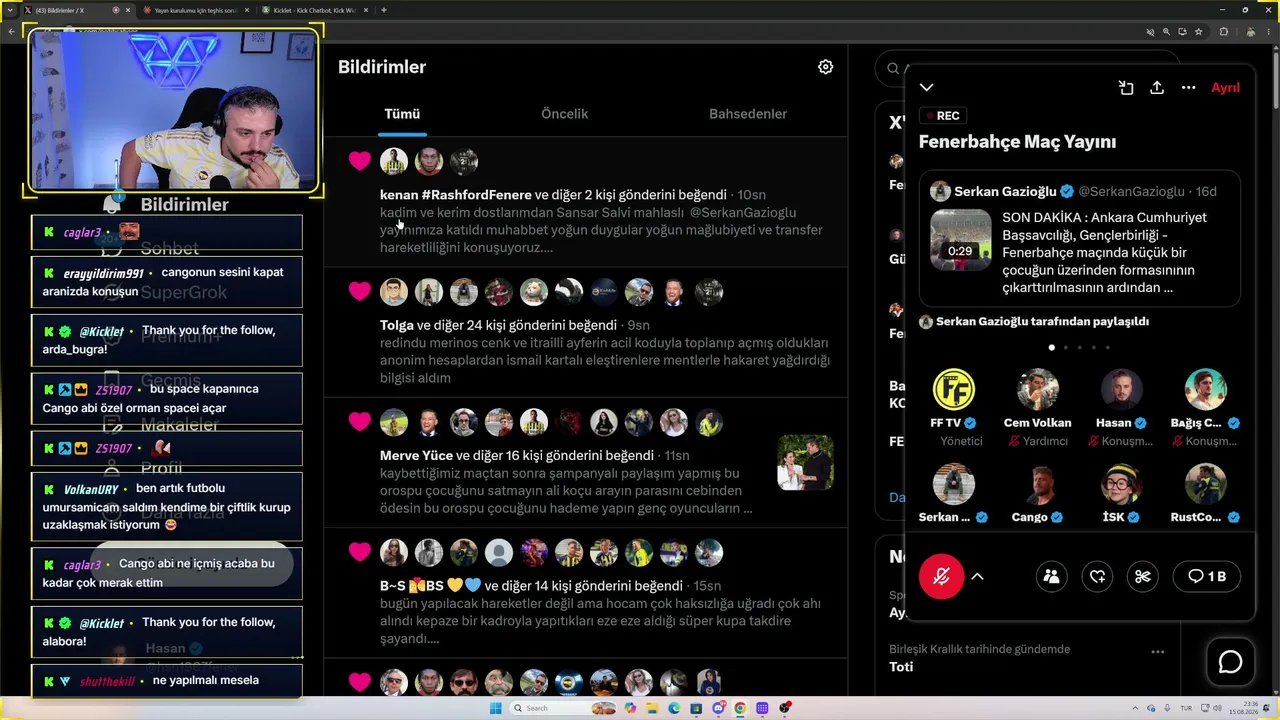
Task: Open Bağış C... speaker avatar
Action: 1205,389
